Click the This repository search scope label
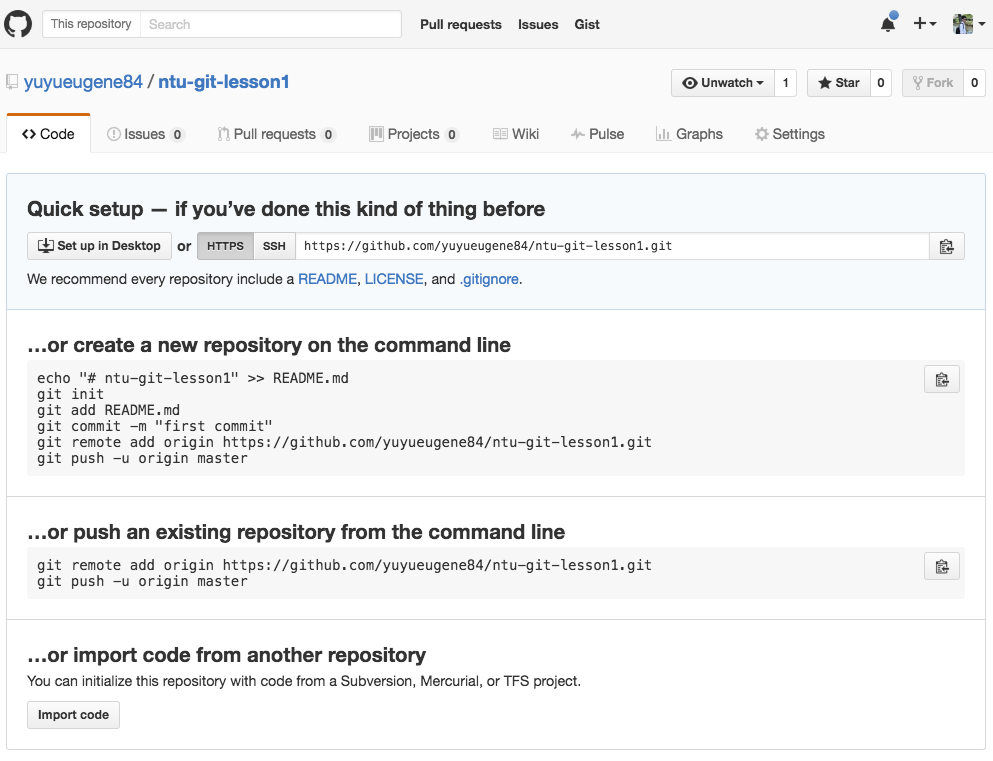This screenshot has width=993, height=761. click(x=91, y=24)
